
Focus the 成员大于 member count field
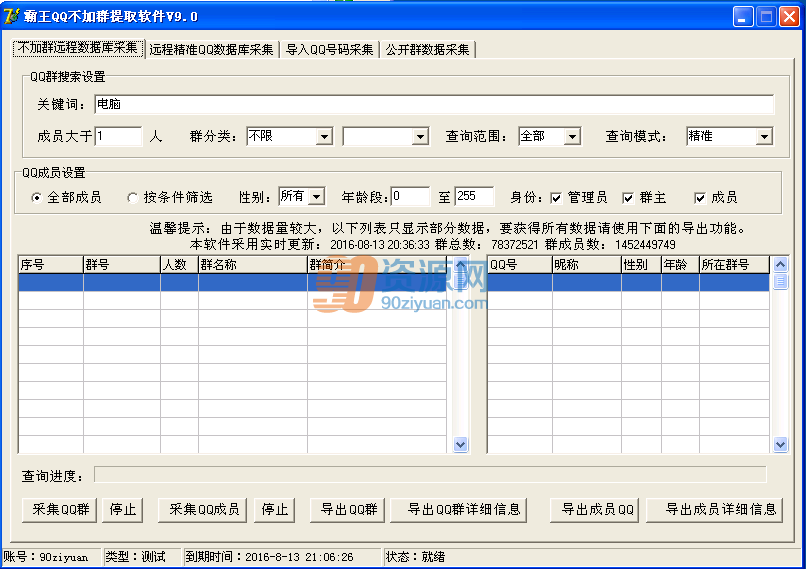pos(118,136)
